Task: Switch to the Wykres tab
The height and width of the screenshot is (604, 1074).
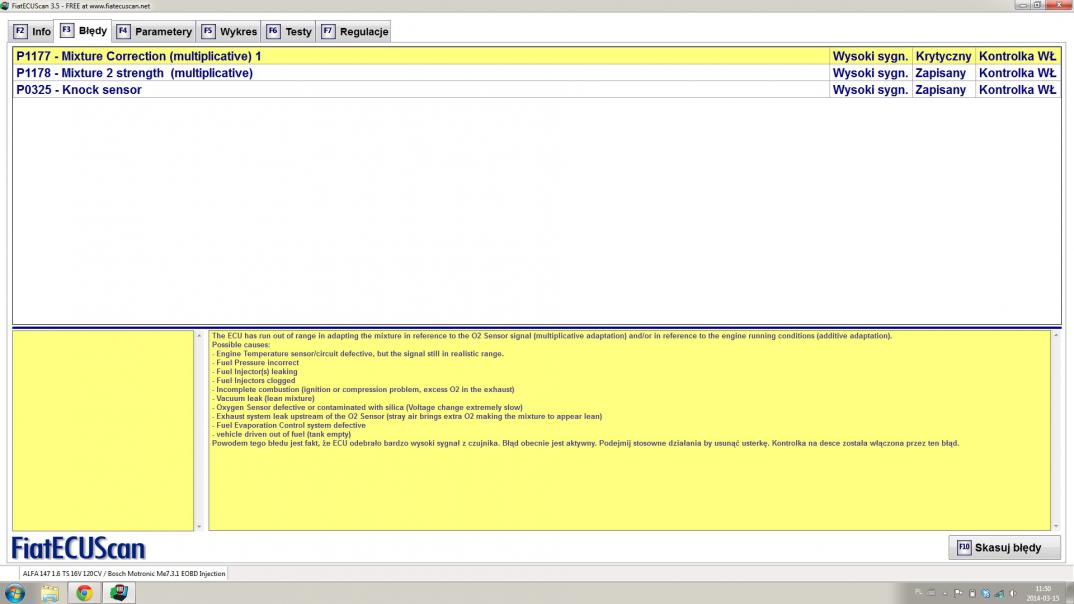Action: [229, 32]
